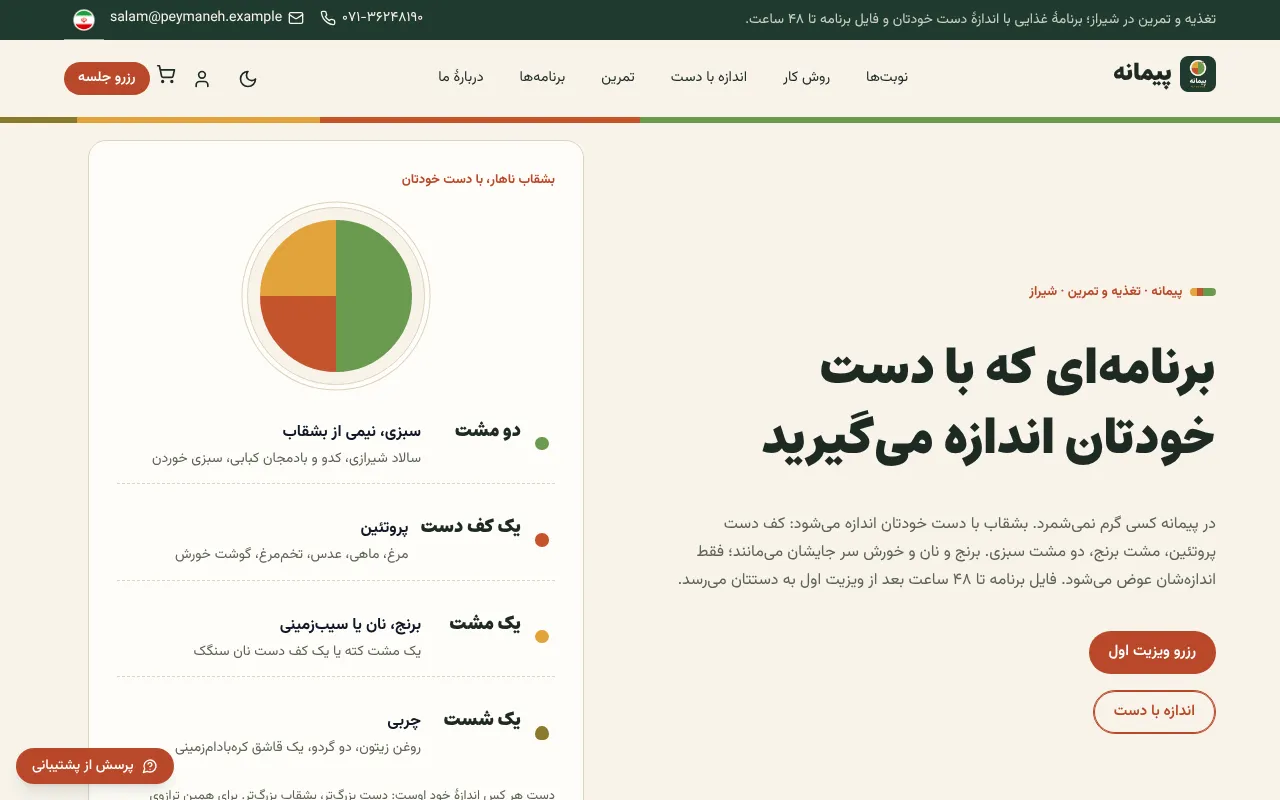Click the olive dot beside یک شست
1280x800 pixels.
(x=542, y=734)
